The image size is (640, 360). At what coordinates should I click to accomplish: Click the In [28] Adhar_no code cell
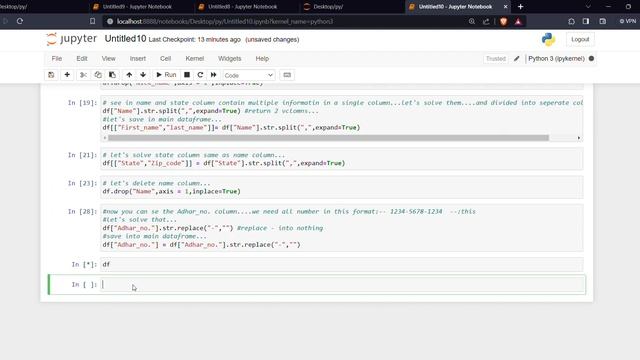tap(342, 228)
